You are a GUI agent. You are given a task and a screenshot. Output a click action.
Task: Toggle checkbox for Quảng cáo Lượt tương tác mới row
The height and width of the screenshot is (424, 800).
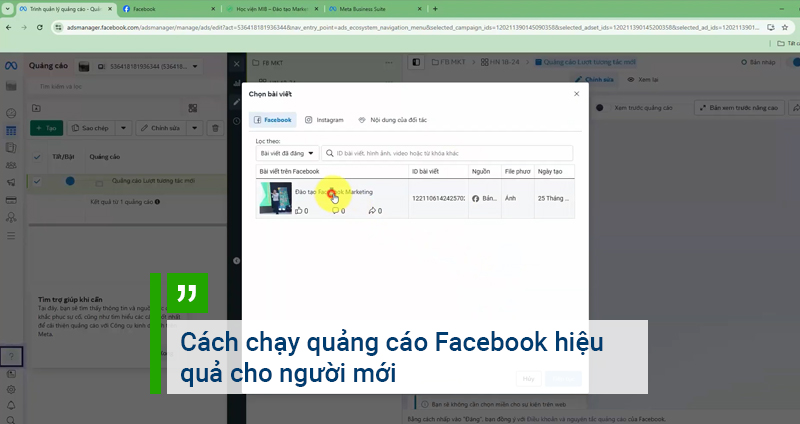click(37, 181)
